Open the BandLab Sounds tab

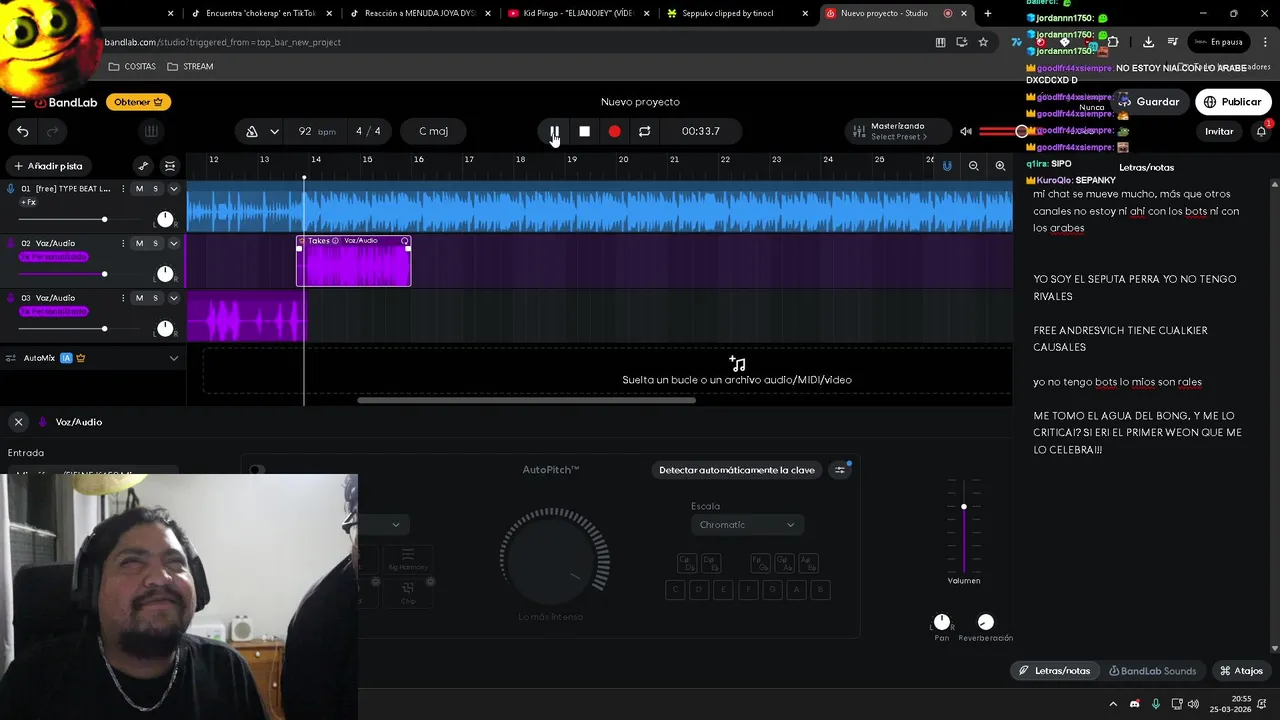point(1152,671)
